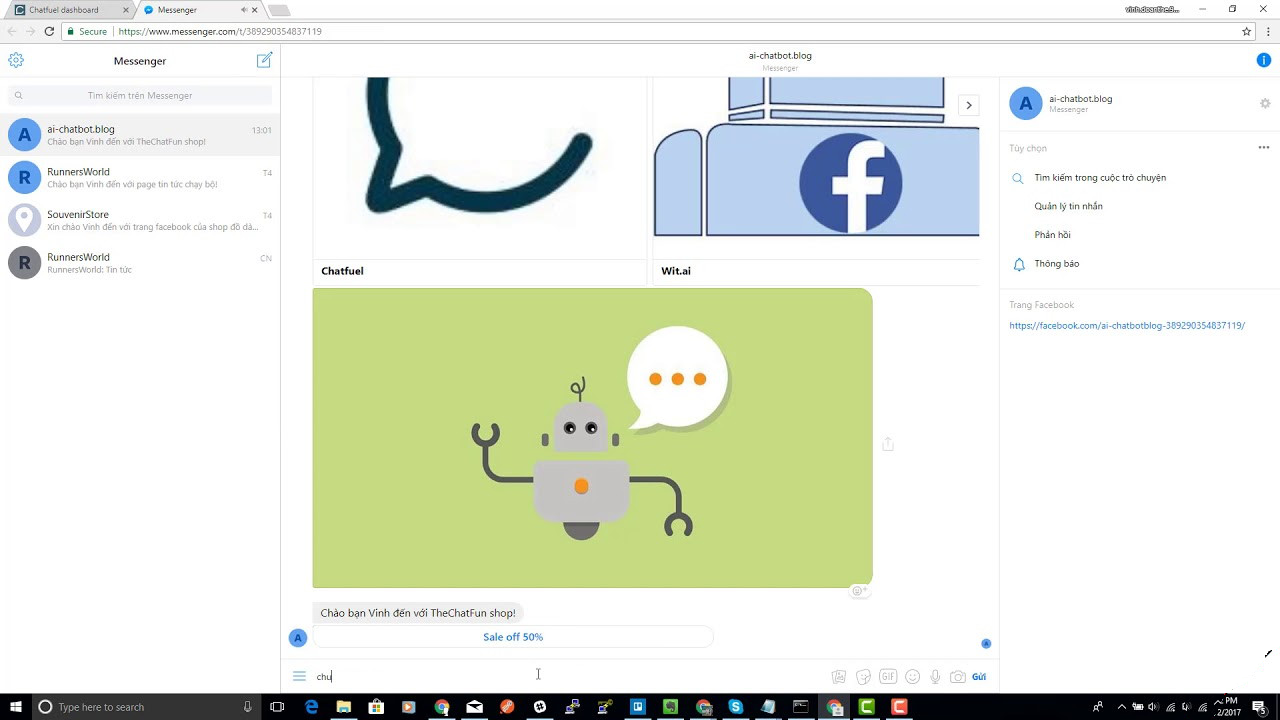
Task: Launch Microsoft Edge from the taskbar
Action: tap(311, 707)
